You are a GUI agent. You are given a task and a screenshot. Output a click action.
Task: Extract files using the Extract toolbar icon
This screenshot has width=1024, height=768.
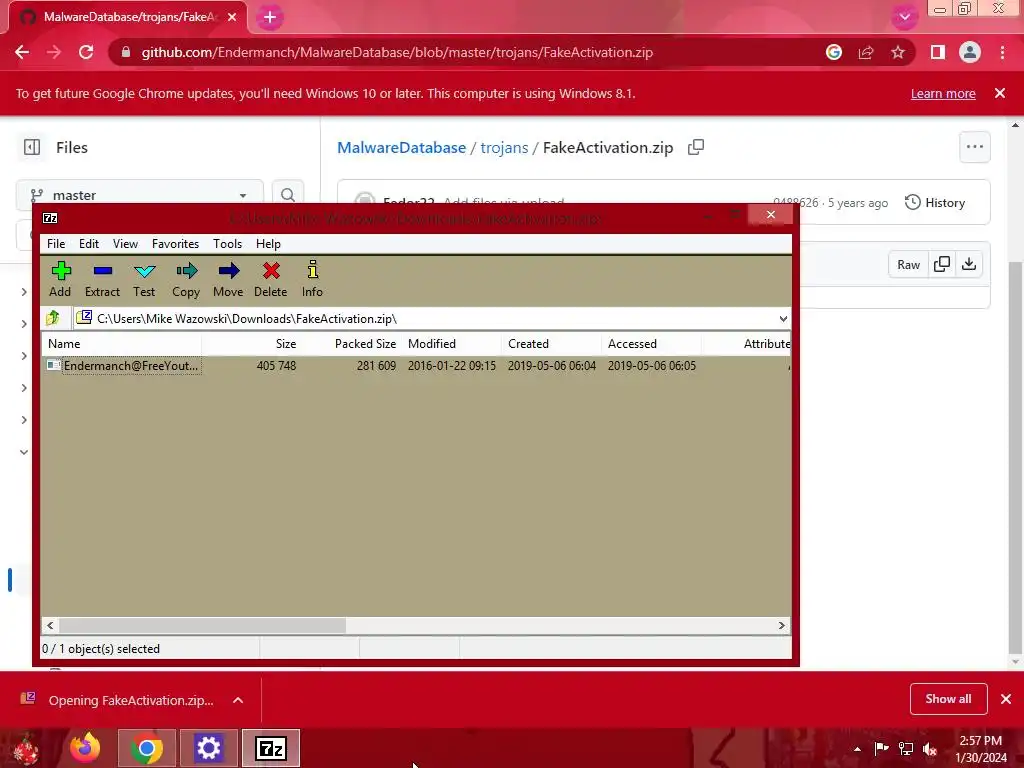pos(103,280)
